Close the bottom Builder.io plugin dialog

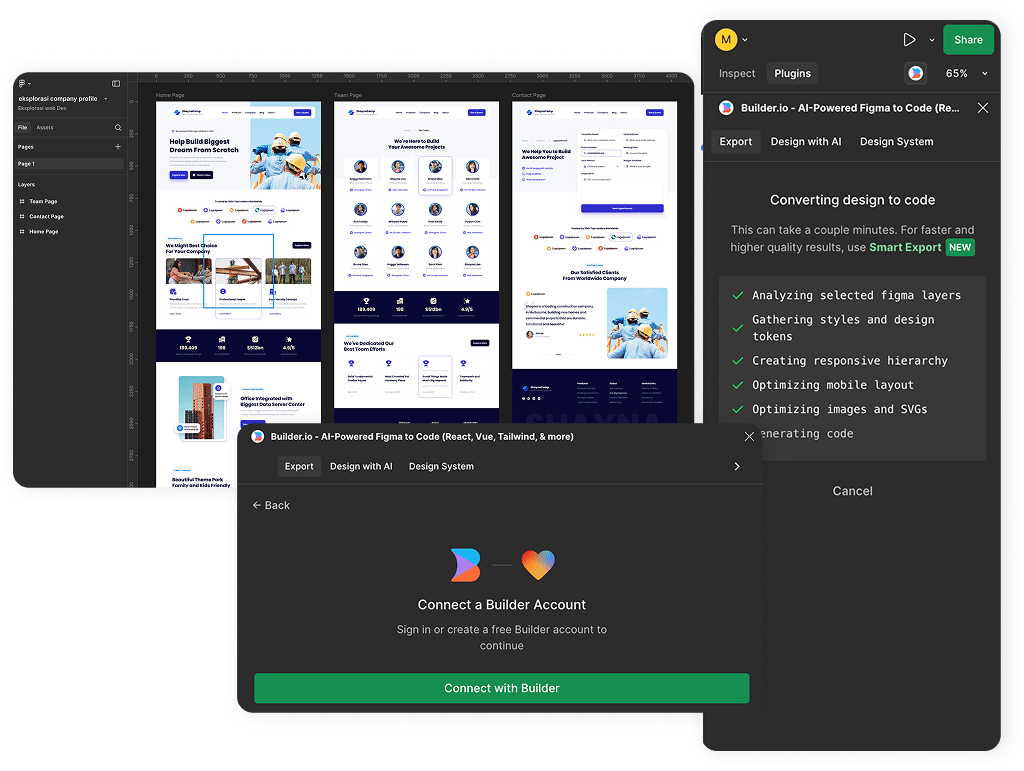click(749, 437)
